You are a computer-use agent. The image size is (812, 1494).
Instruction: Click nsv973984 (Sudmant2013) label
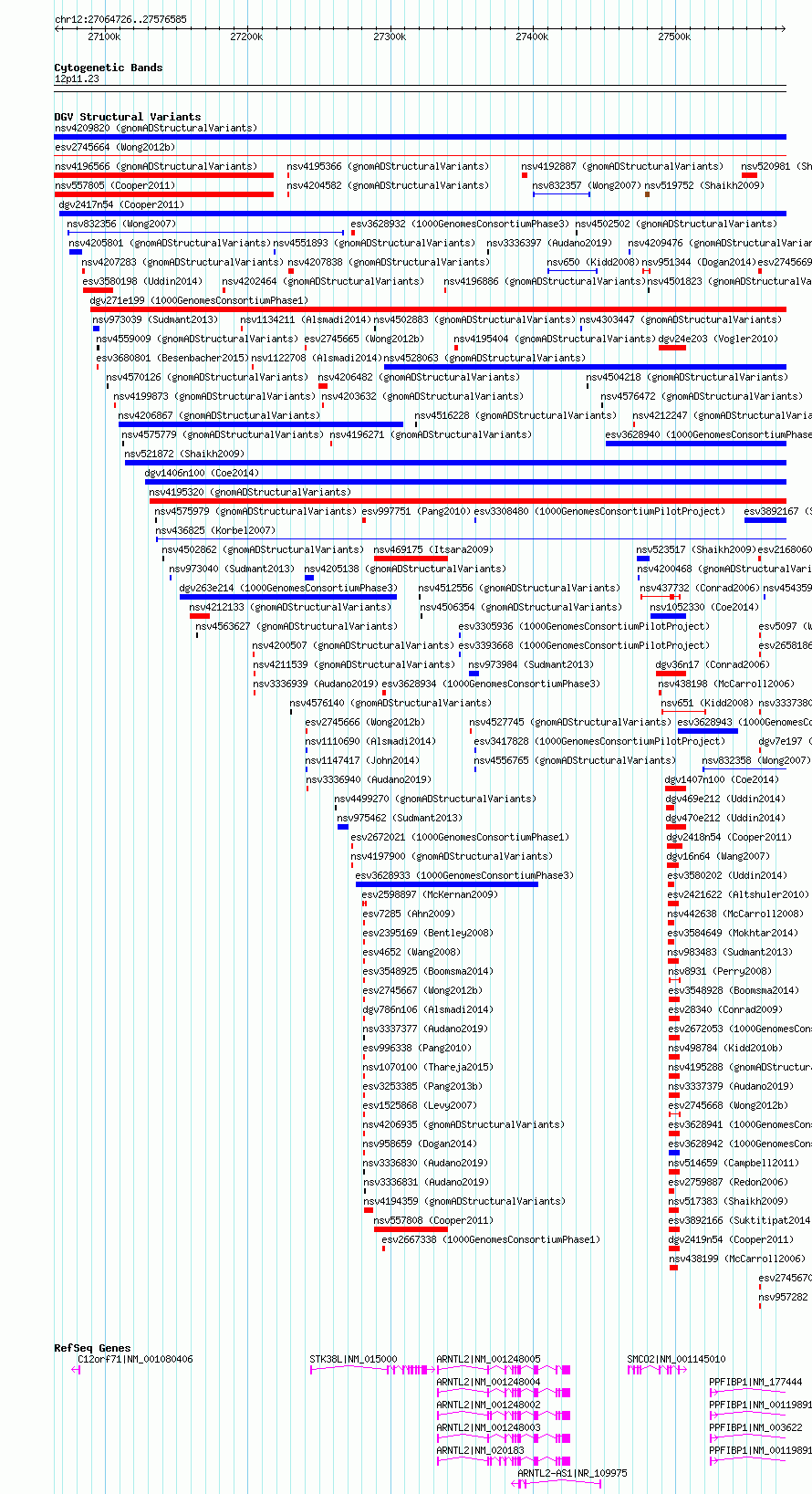(x=531, y=664)
